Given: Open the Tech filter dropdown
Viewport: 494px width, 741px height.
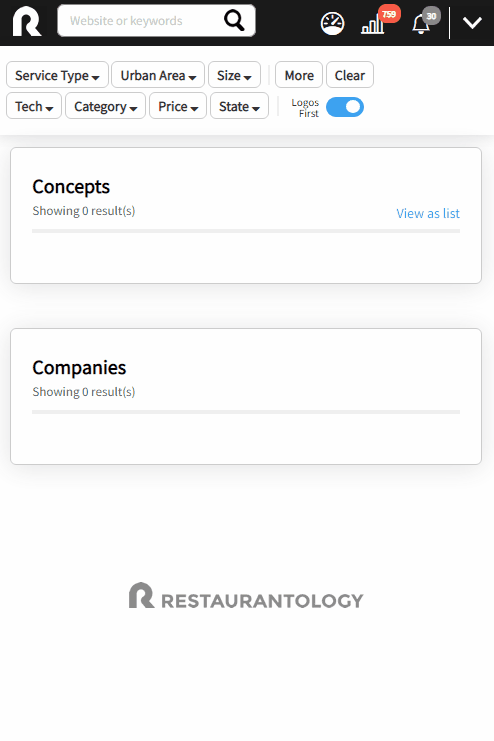Looking at the screenshot, I should pos(34,106).
